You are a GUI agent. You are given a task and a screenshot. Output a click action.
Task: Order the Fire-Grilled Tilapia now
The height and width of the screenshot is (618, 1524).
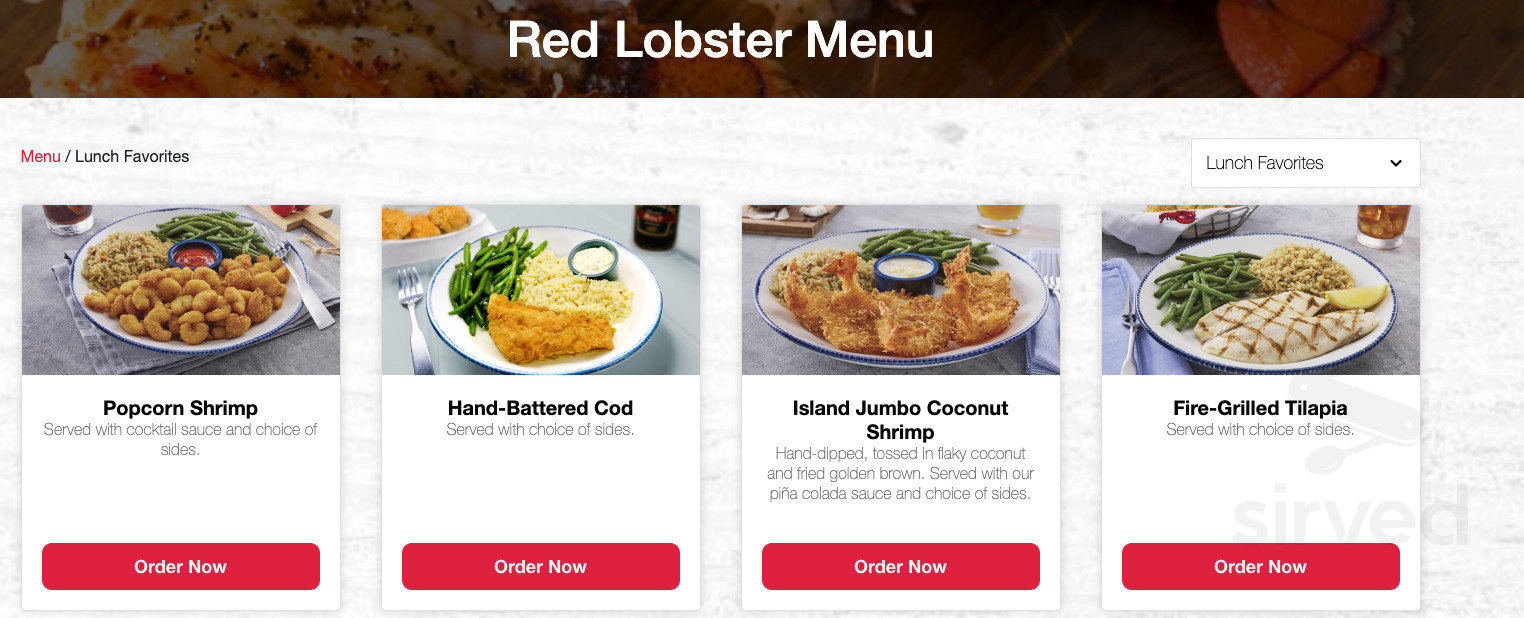click(1261, 567)
